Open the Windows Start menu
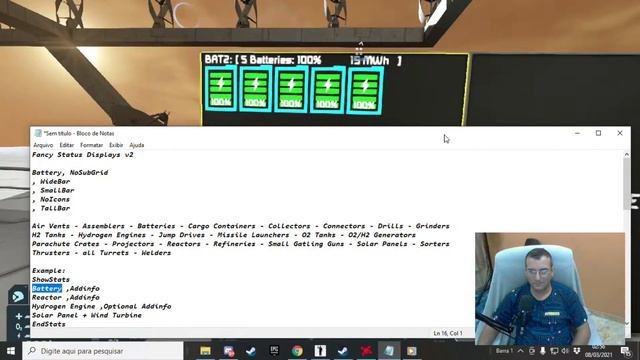This screenshot has height=360, width=640. (x=11, y=351)
